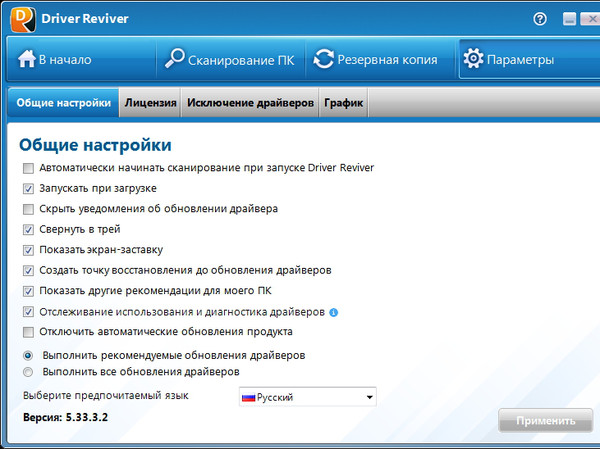Open Резервная копия section
The height and width of the screenshot is (449, 600).
tap(380, 59)
